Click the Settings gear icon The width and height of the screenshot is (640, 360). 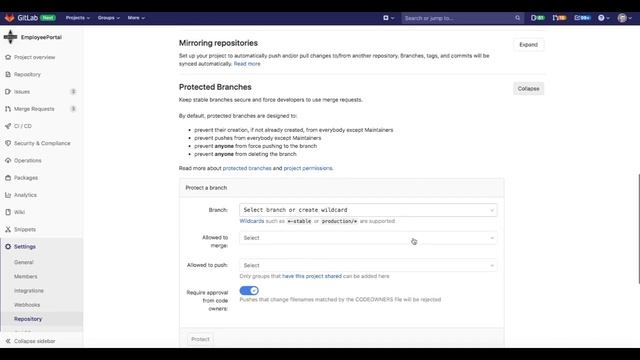coord(8,247)
